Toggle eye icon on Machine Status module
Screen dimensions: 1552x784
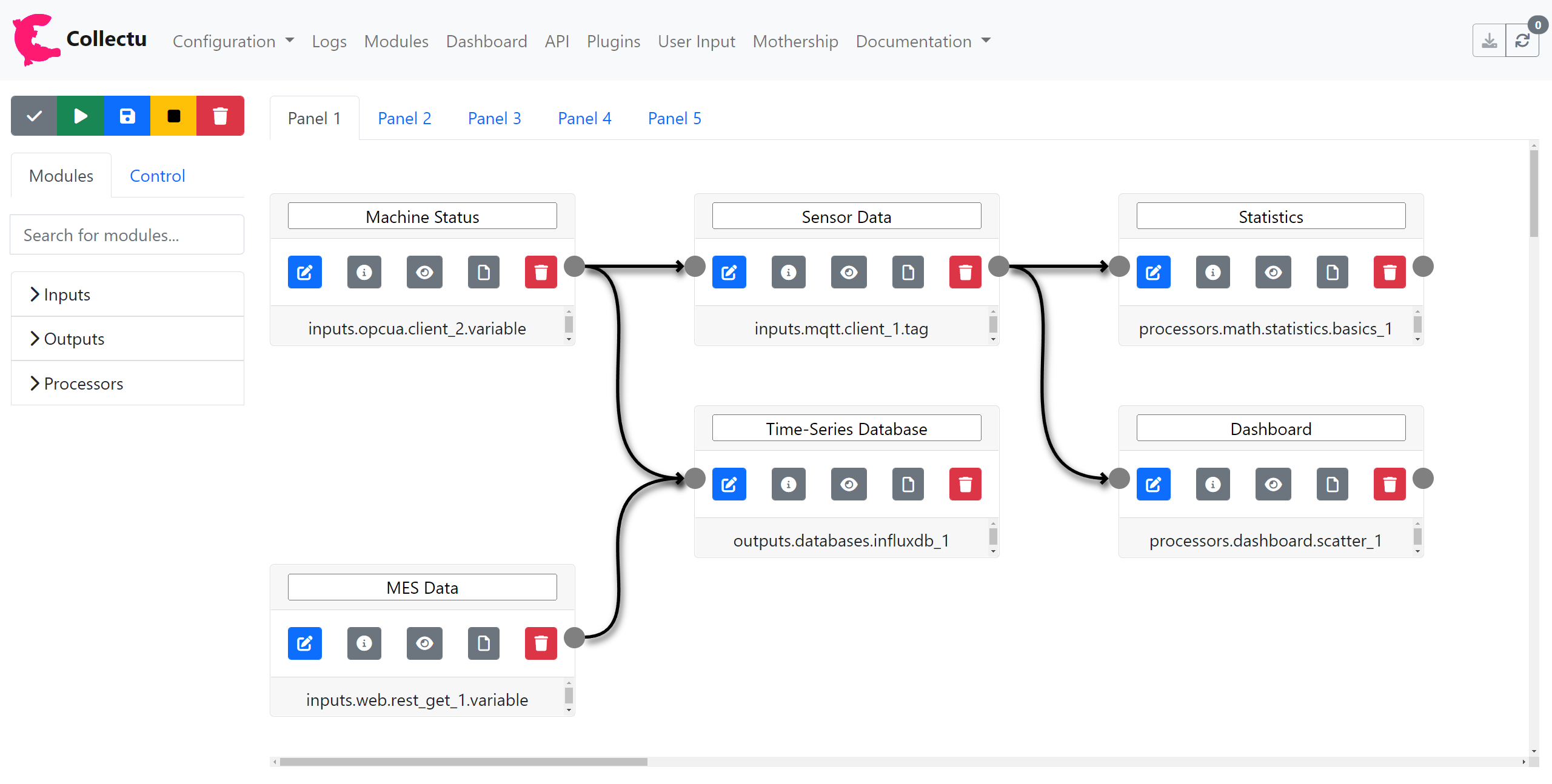click(424, 272)
